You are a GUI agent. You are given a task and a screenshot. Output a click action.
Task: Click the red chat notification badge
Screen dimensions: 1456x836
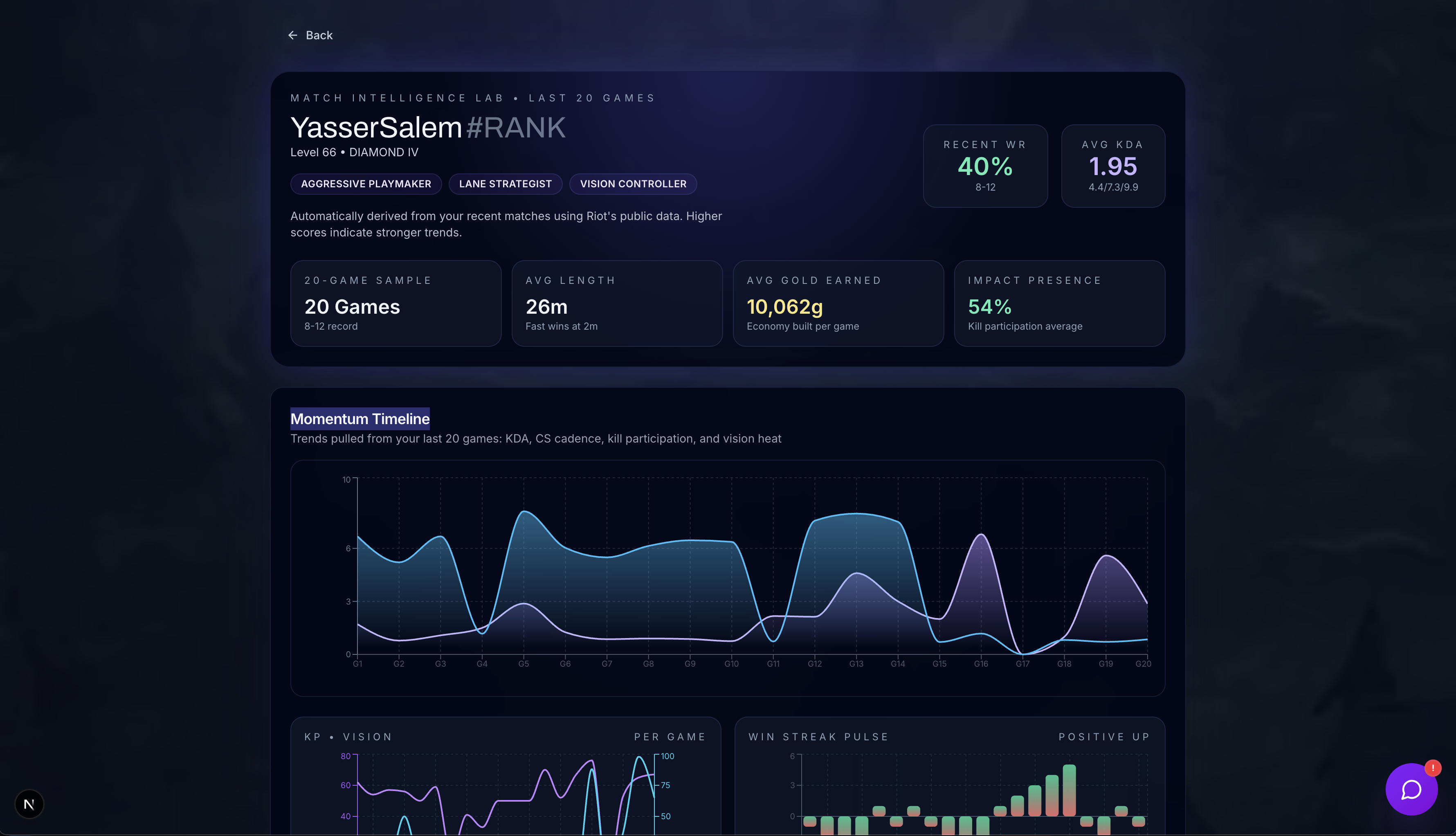pos(1432,768)
